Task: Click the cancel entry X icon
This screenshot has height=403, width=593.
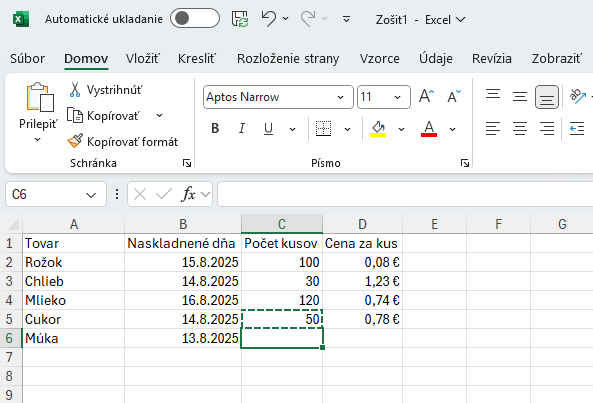Action: pyautogui.click(x=140, y=194)
